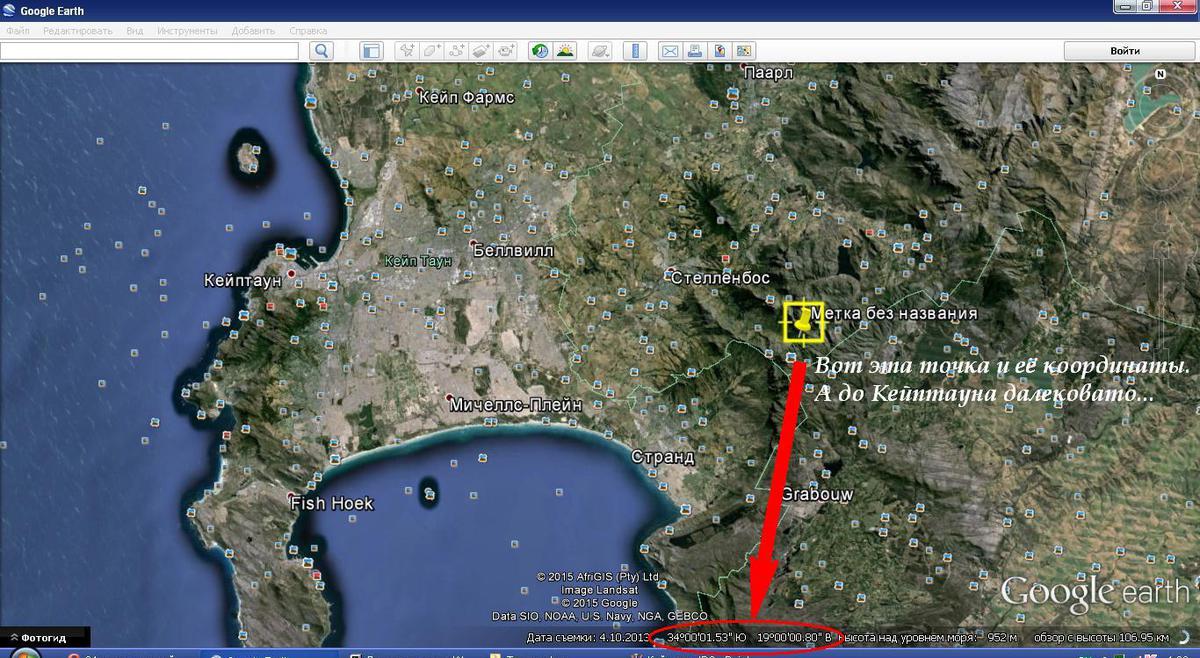This screenshot has height=658, width=1200.
Task: Click the search magnifier button
Action: coord(321,50)
